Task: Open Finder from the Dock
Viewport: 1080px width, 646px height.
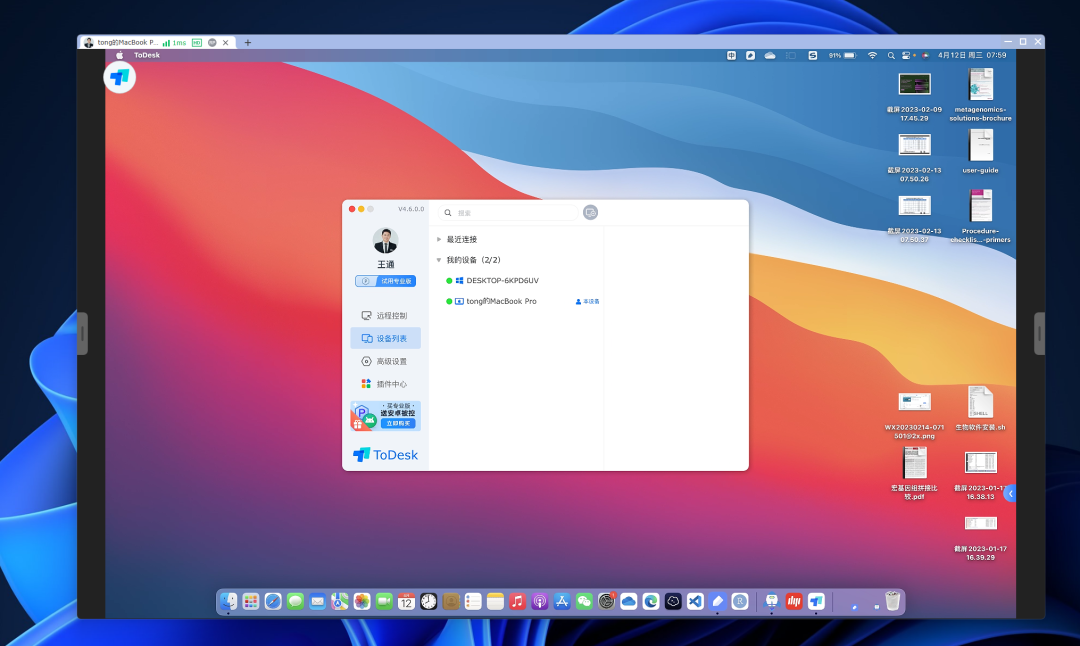Action: pos(229,601)
